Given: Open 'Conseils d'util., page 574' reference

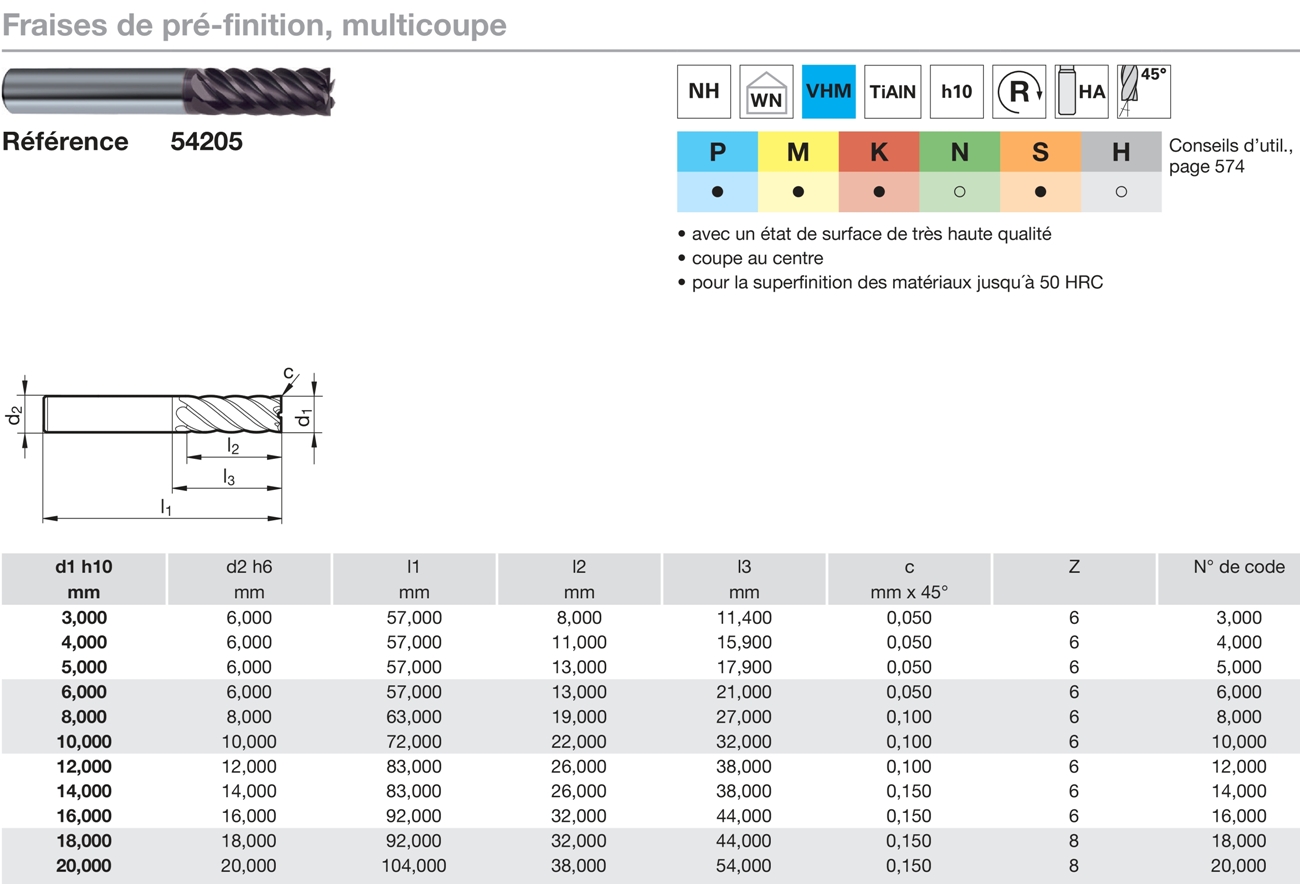Looking at the screenshot, I should coord(1229,156).
